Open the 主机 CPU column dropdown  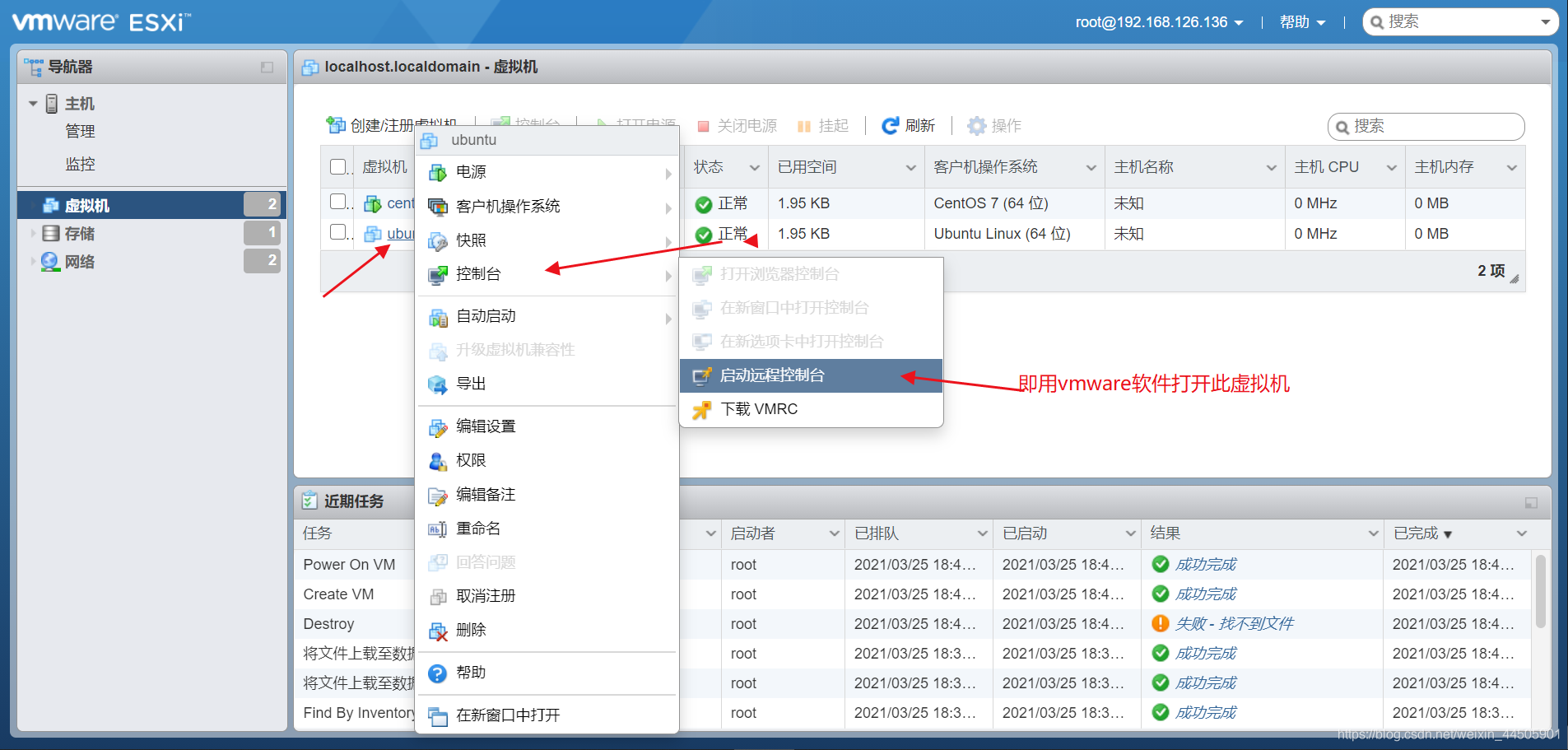click(1391, 168)
